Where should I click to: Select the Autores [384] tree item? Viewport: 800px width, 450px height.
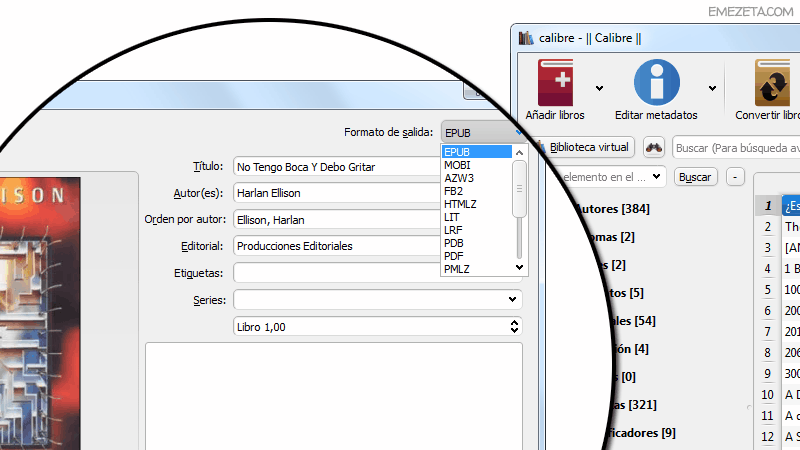(611, 209)
